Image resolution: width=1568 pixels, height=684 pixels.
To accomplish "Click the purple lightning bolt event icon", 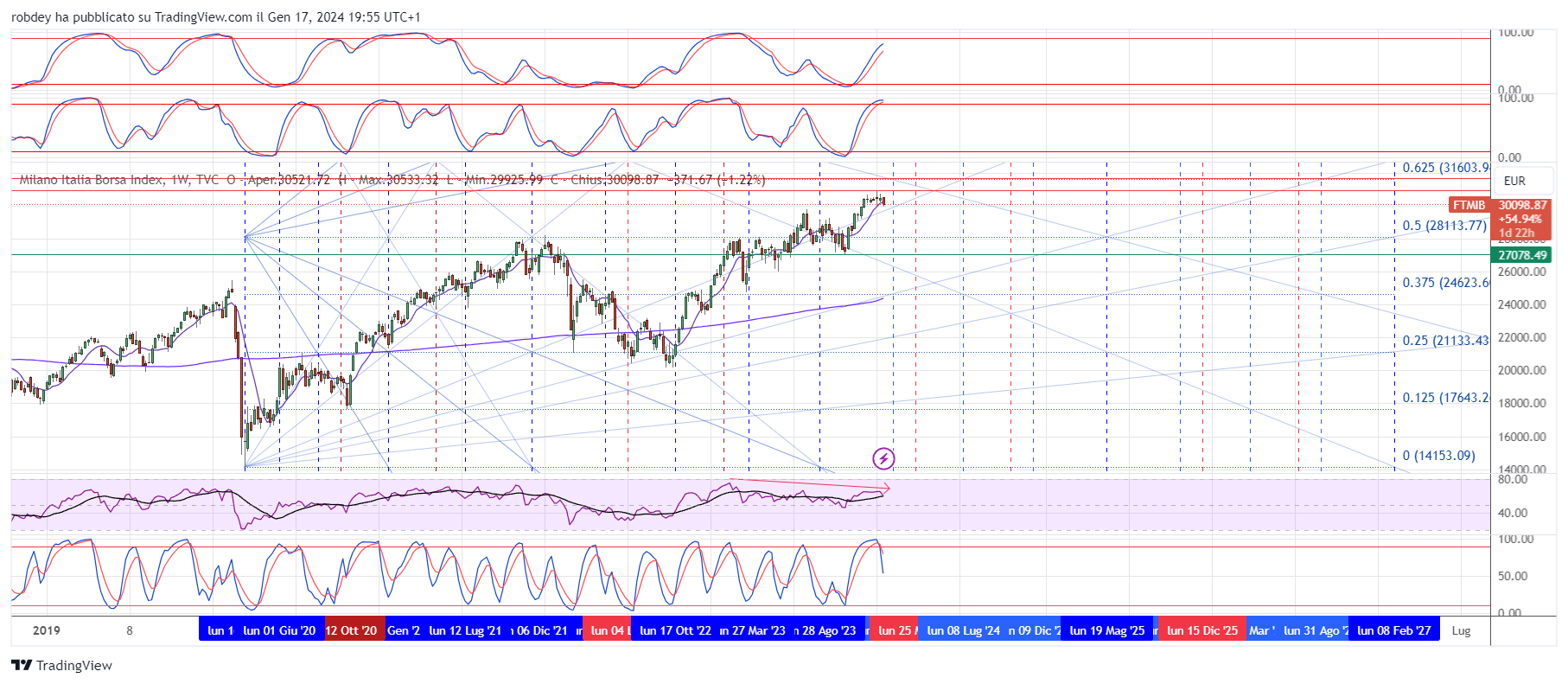I will (x=883, y=458).
